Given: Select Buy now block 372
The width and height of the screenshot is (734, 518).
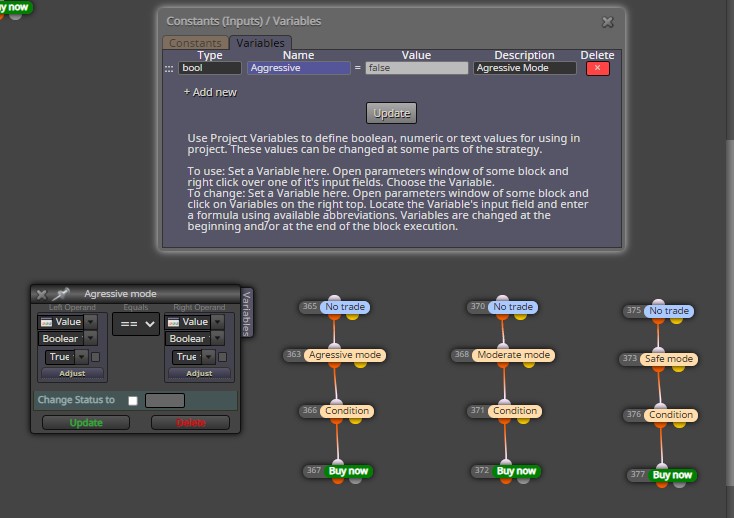Looking at the screenshot, I should pos(516,471).
